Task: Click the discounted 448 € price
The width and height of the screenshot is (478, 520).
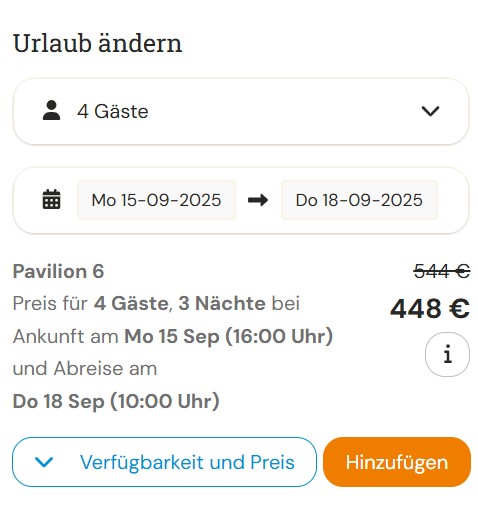Action: 430,308
